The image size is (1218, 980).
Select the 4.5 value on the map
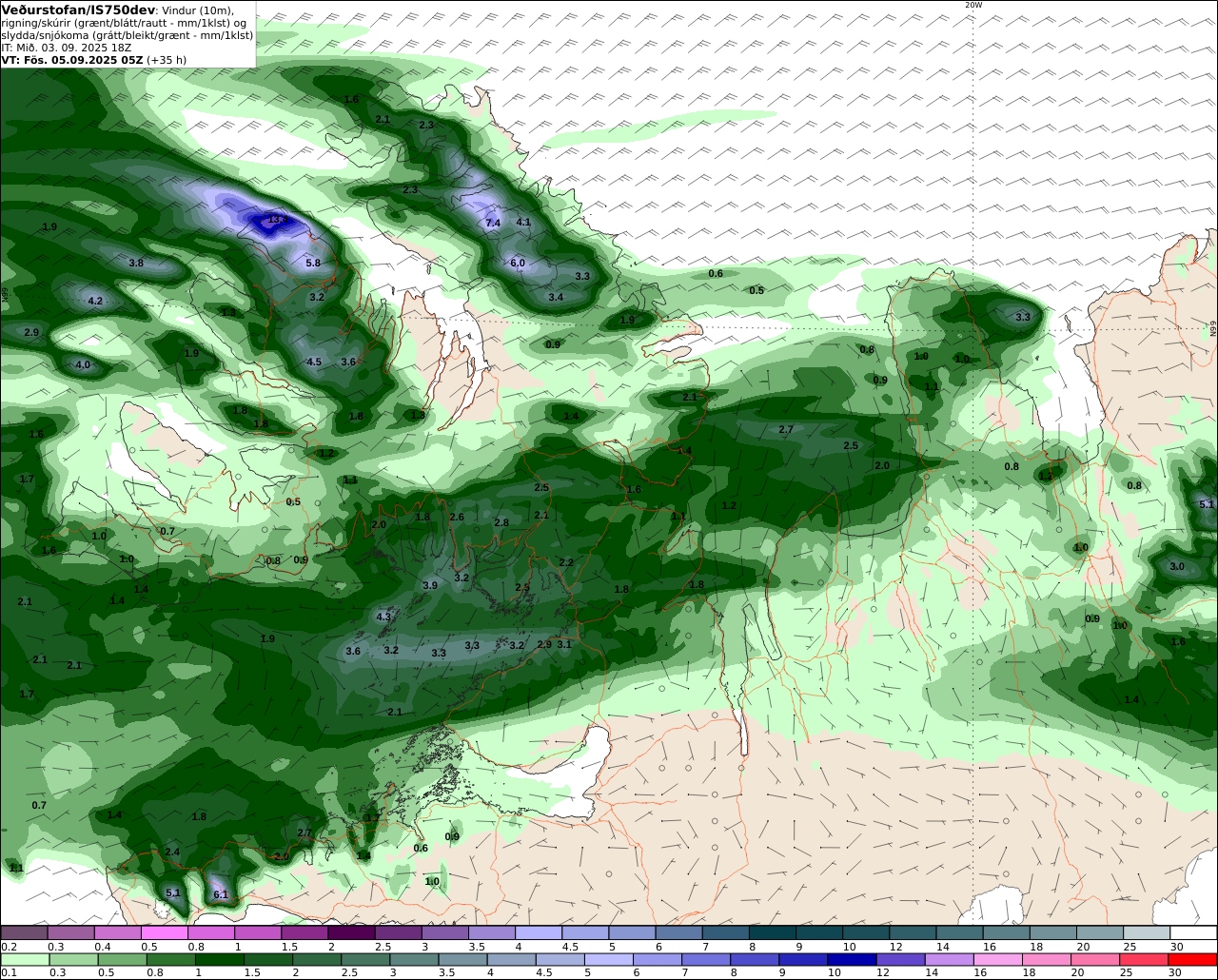click(x=314, y=362)
